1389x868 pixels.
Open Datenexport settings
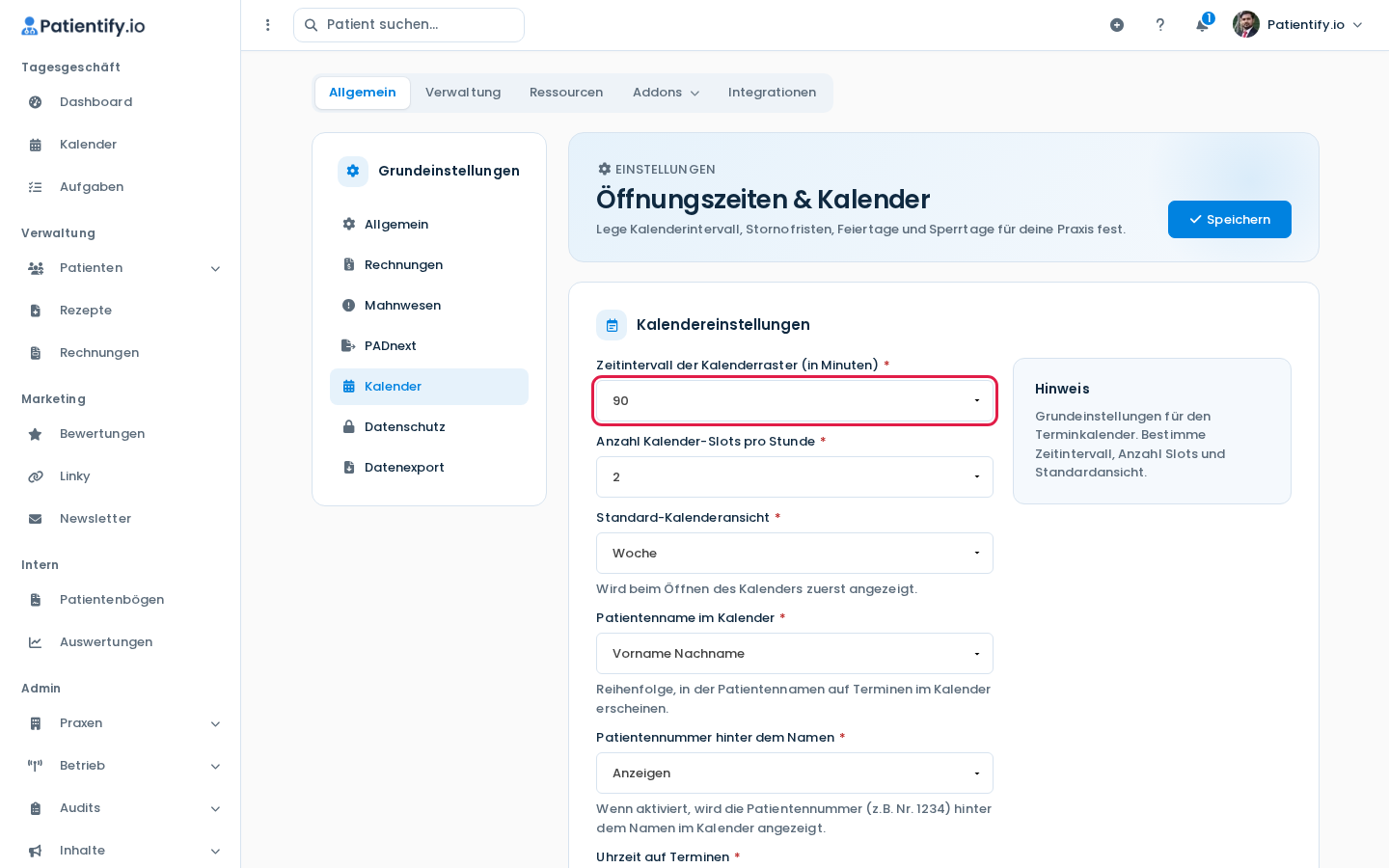429,468
